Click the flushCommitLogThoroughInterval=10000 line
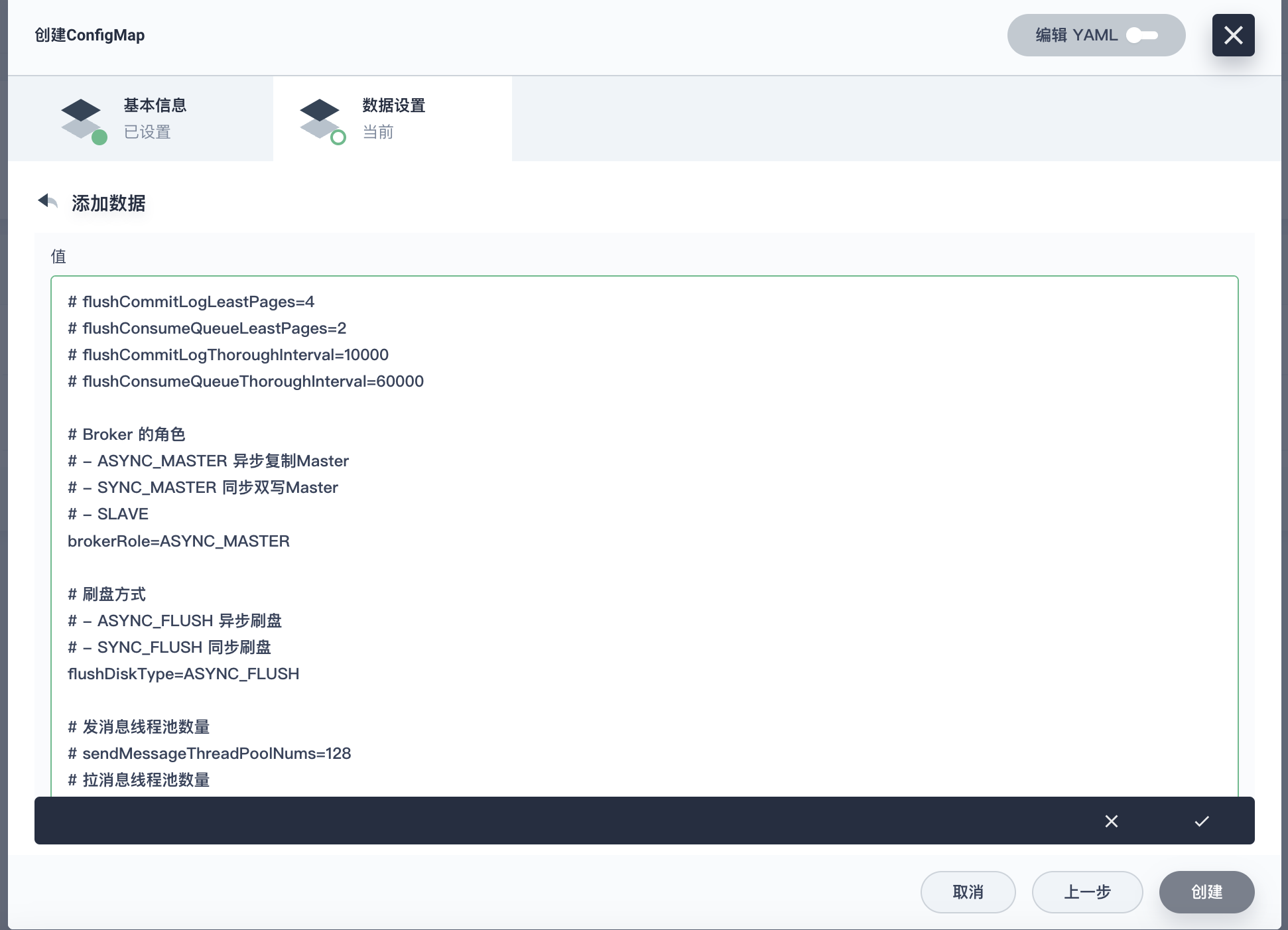Viewport: 1288px width, 930px height. (228, 355)
